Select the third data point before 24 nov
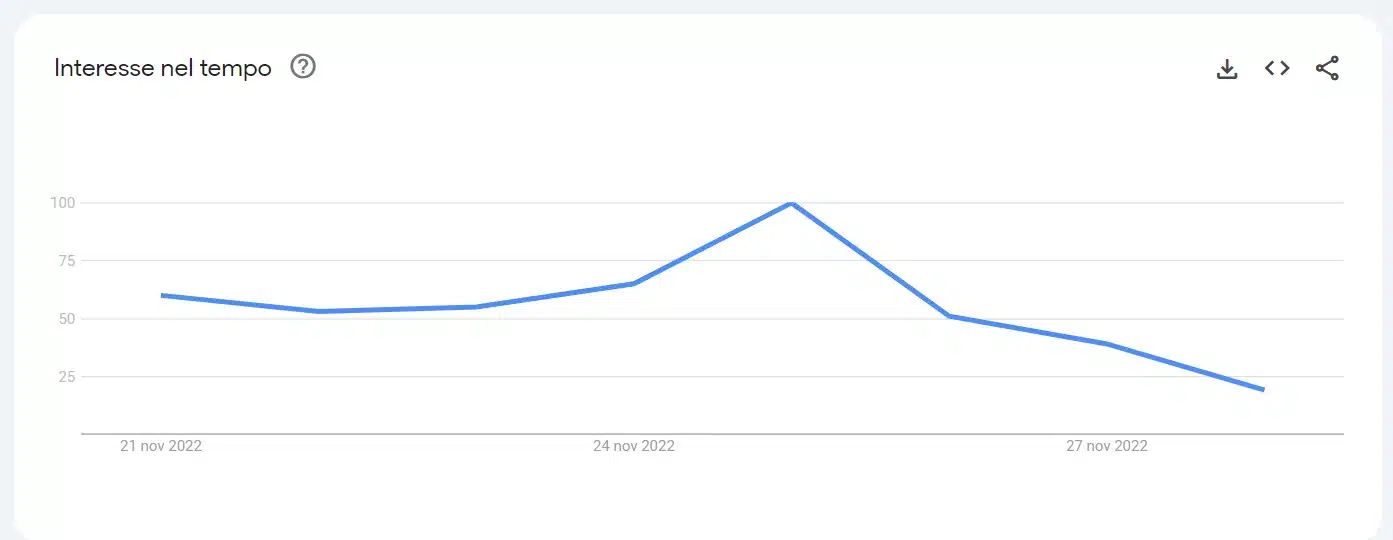Viewport: 1393px width, 540px height. coord(476,307)
